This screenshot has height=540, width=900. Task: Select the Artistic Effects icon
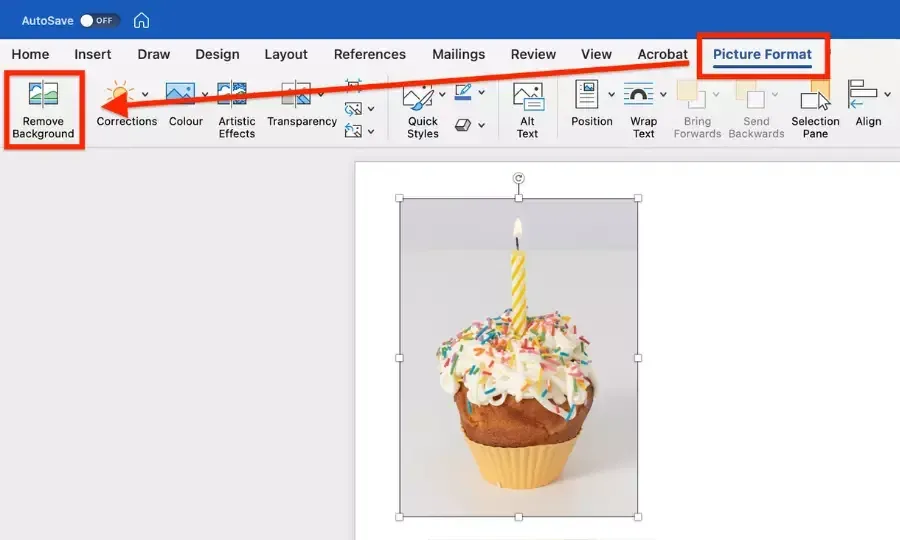click(232, 96)
